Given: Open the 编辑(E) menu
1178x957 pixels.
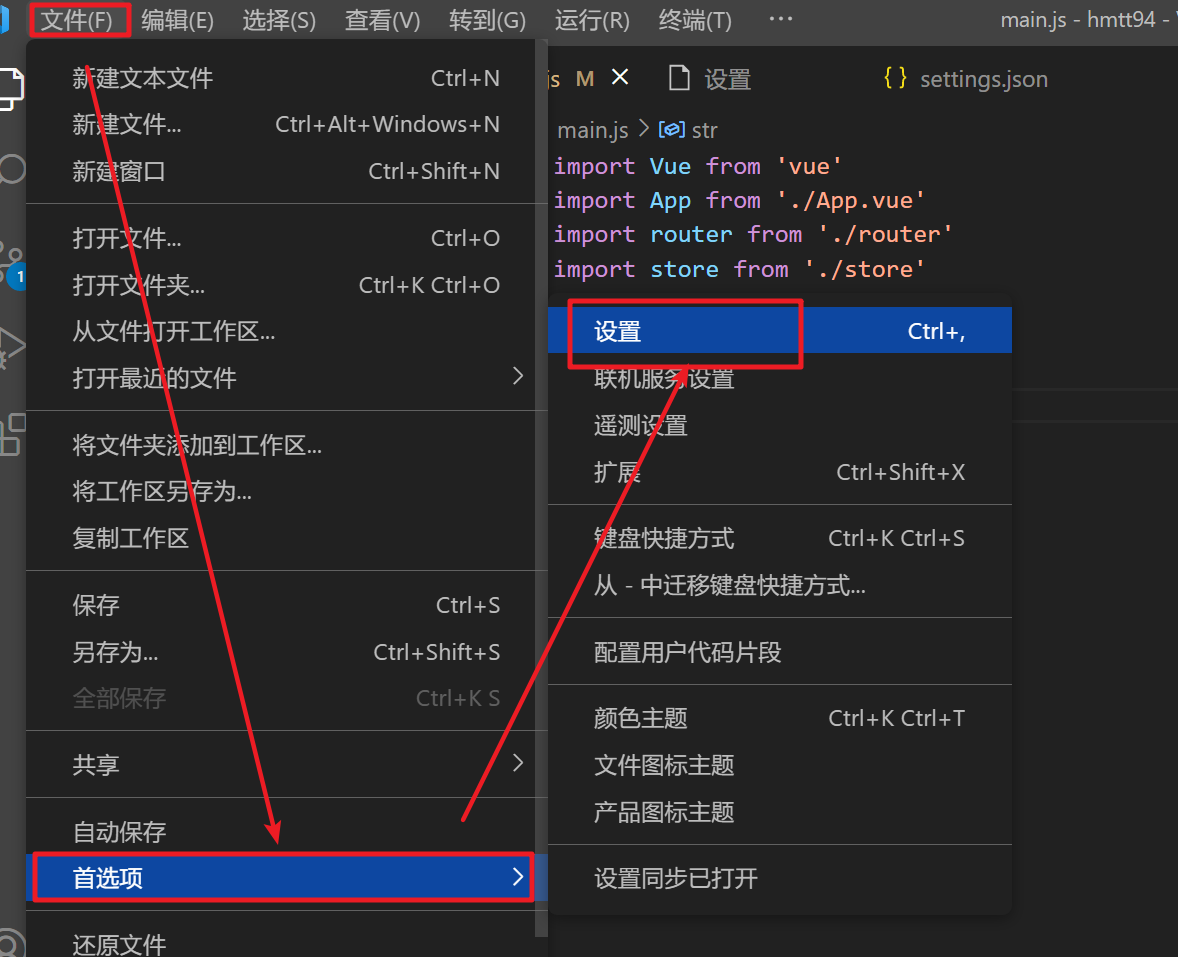Looking at the screenshot, I should click(177, 20).
